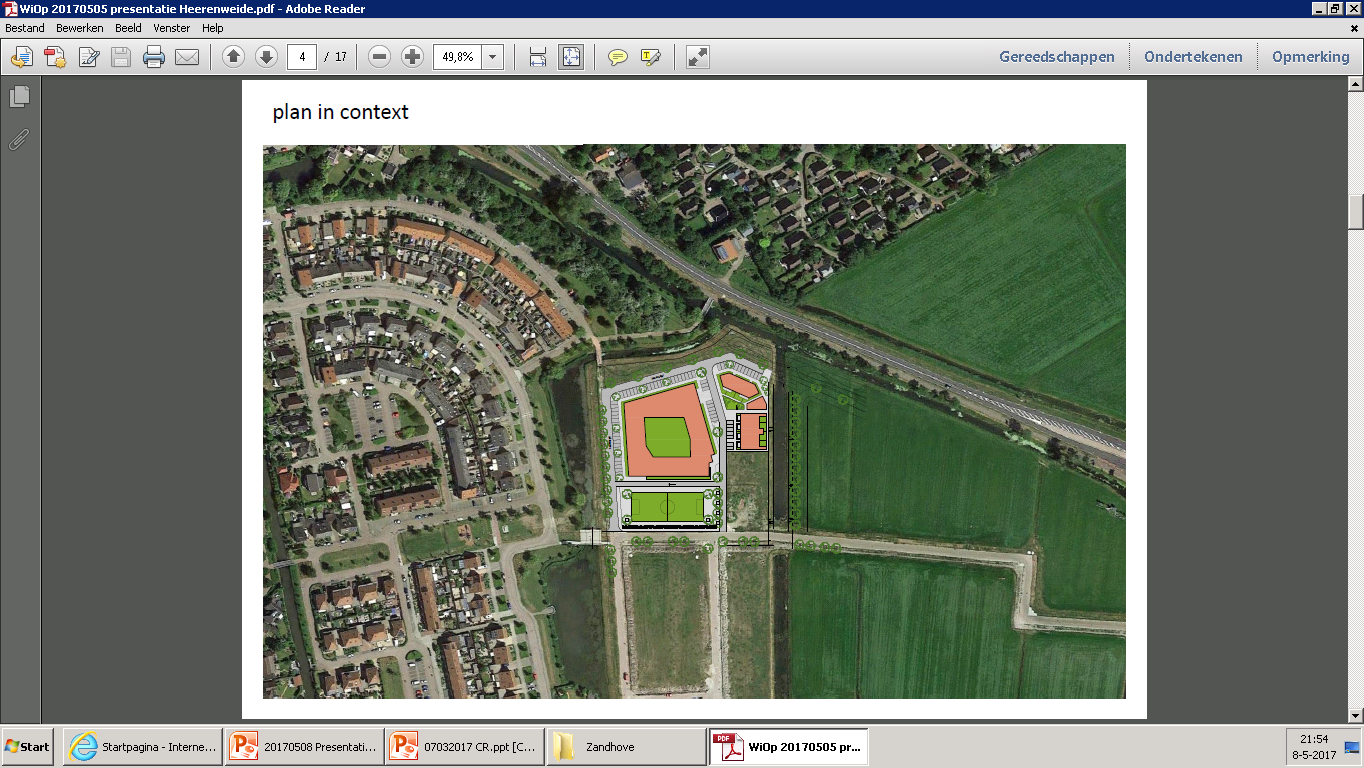
Task: Click the Open file icon
Action: (x=22, y=57)
